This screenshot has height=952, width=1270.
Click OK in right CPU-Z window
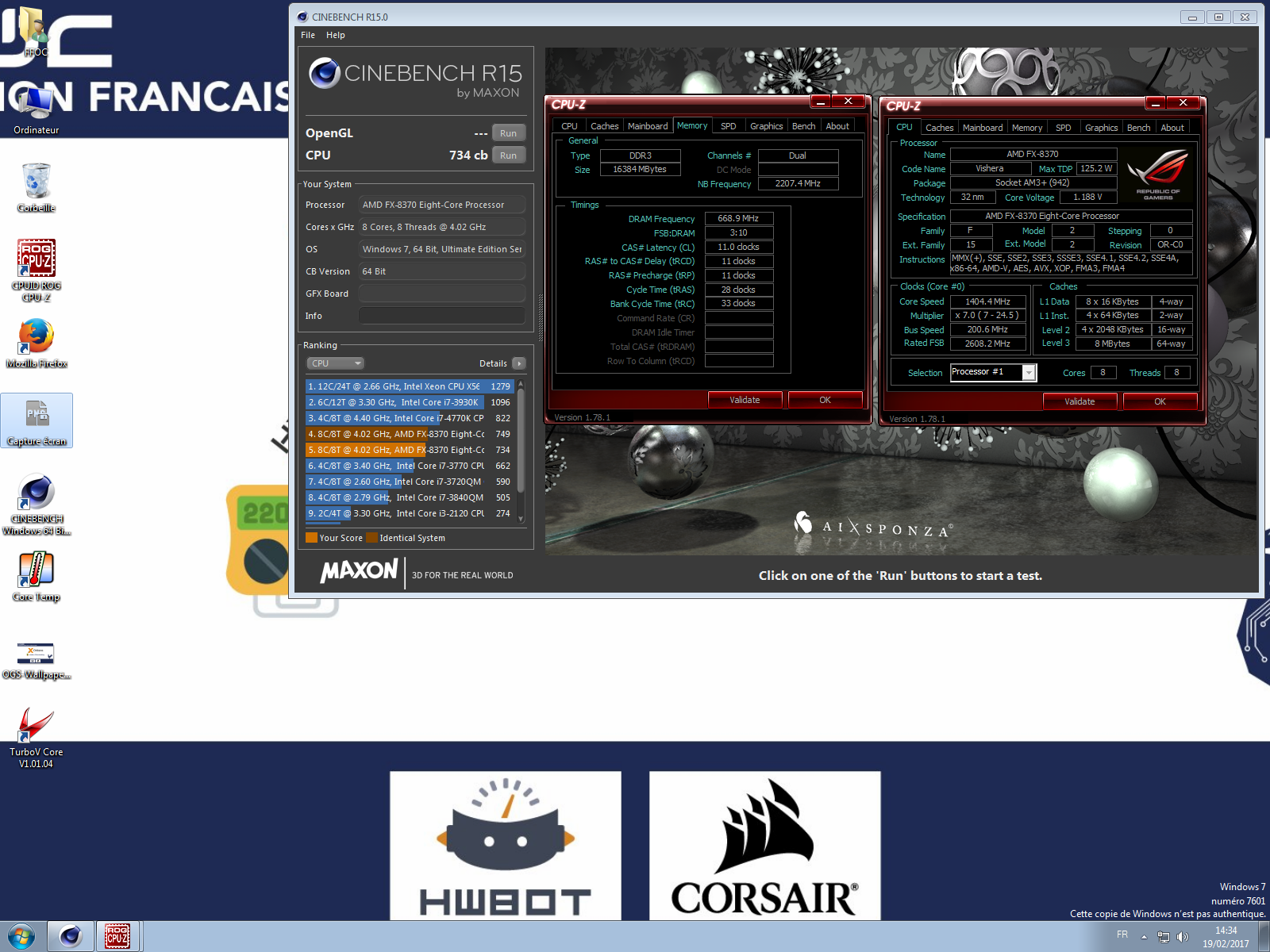coord(1160,401)
